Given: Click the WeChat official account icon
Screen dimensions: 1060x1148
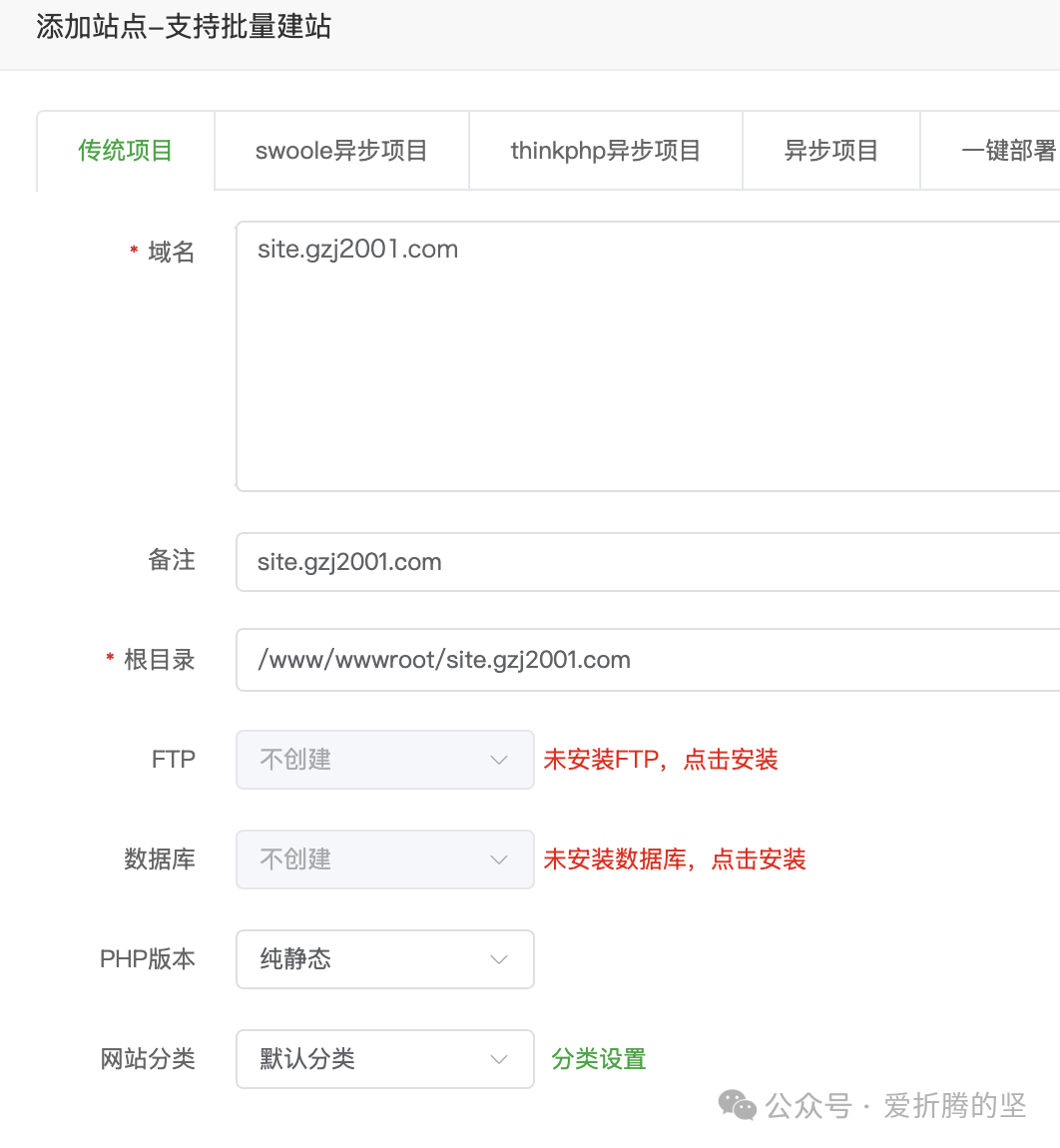Looking at the screenshot, I should (737, 1105).
